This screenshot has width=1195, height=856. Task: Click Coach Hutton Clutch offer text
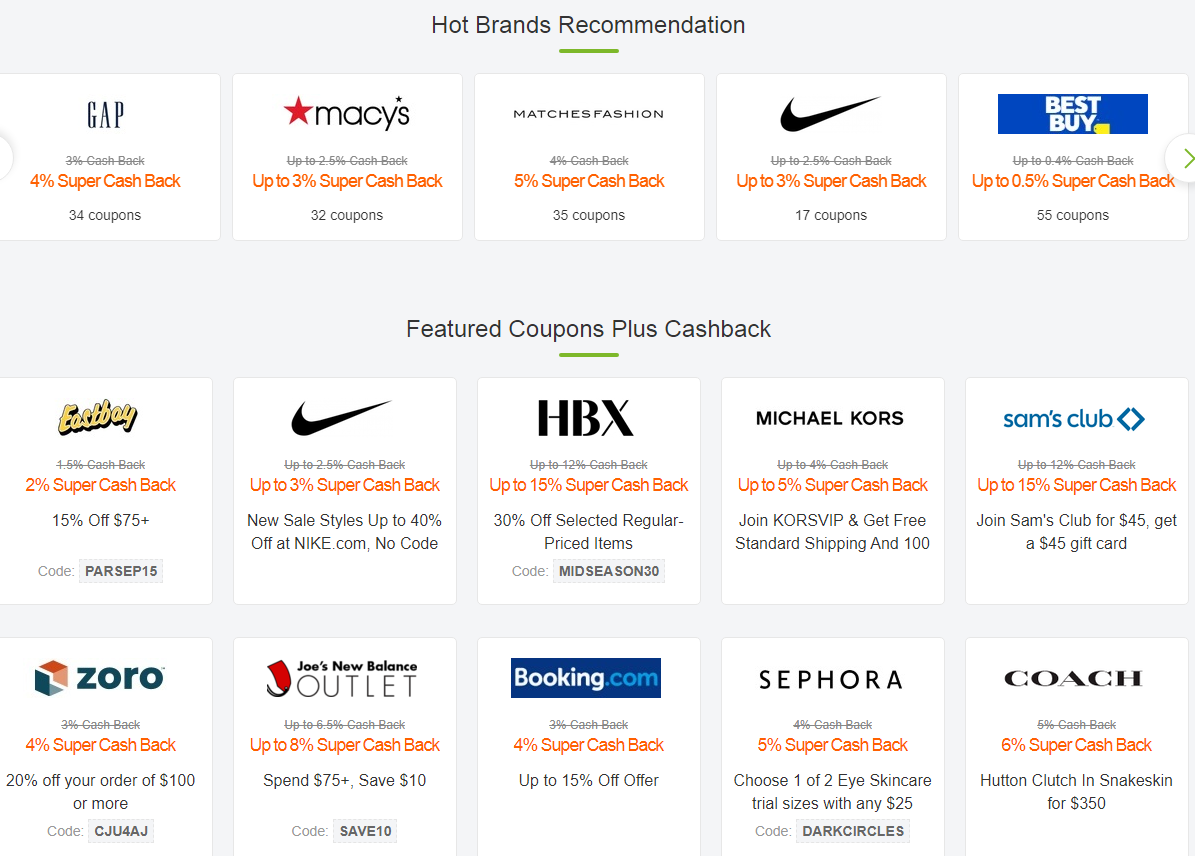pyautogui.click(x=1076, y=791)
